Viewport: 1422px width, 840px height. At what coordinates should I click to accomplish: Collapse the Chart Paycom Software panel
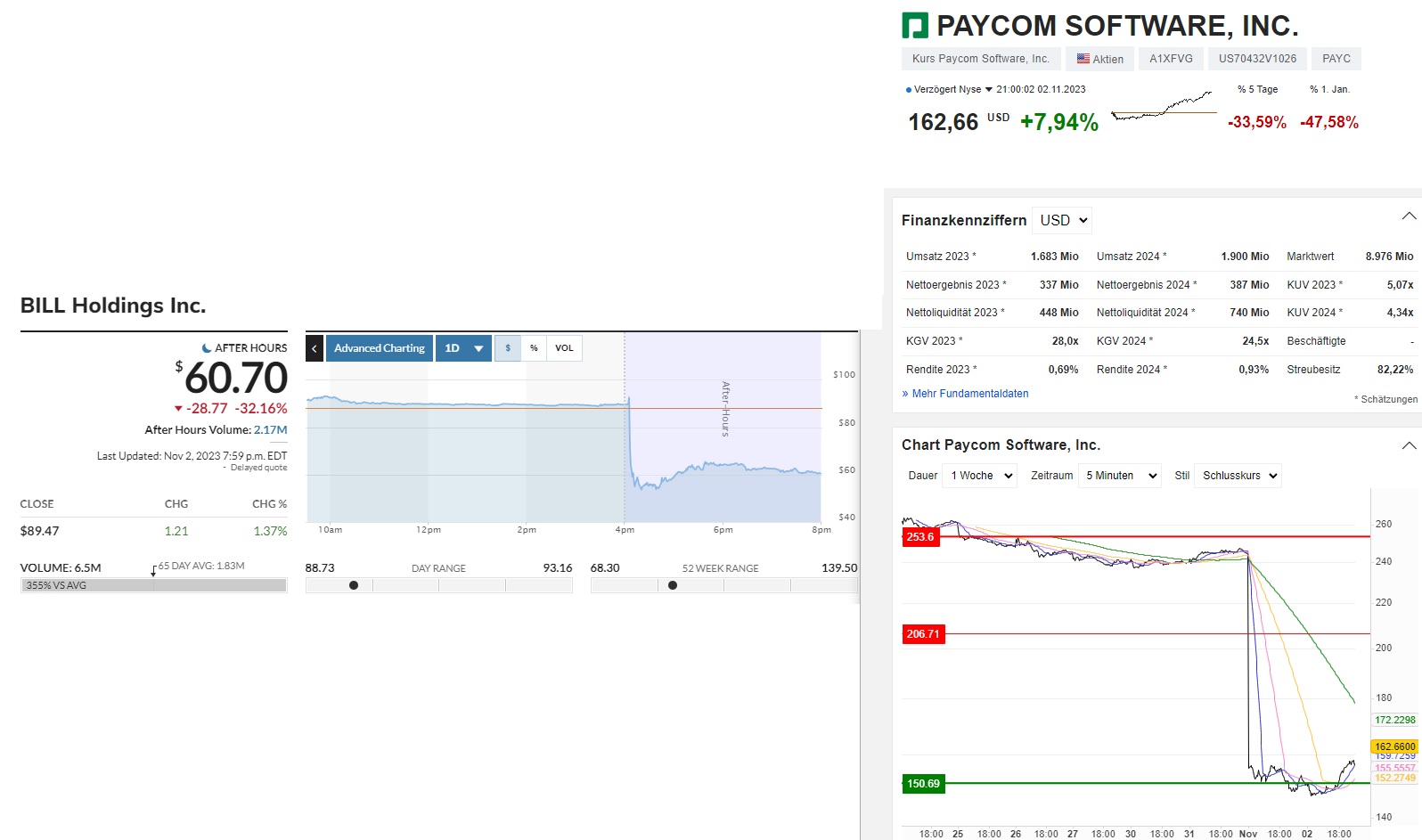(x=1409, y=445)
